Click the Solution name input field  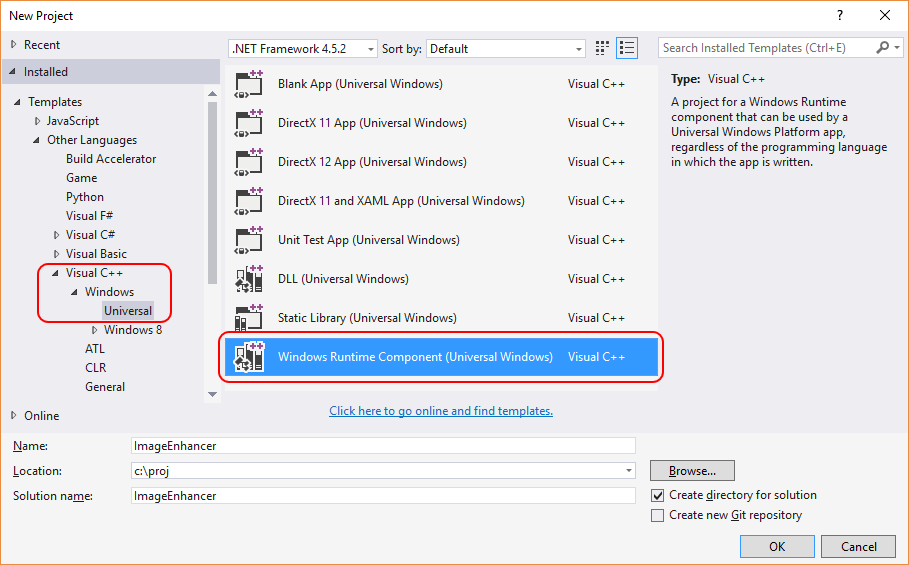(383, 495)
